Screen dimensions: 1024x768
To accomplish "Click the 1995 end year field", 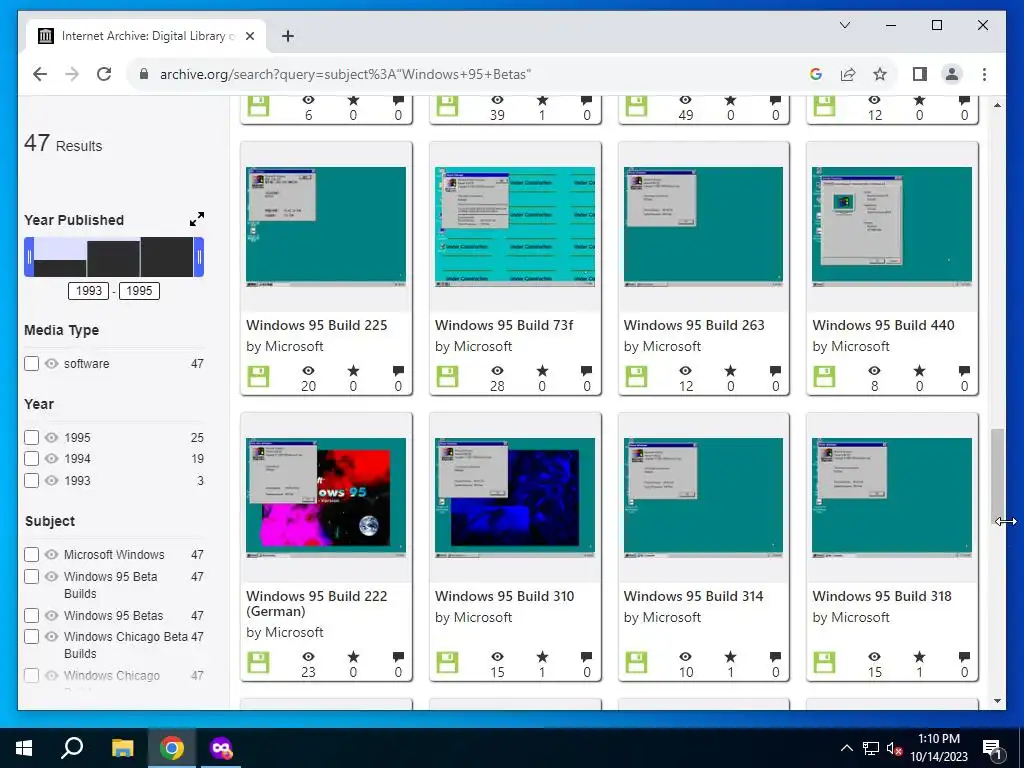I will (139, 291).
